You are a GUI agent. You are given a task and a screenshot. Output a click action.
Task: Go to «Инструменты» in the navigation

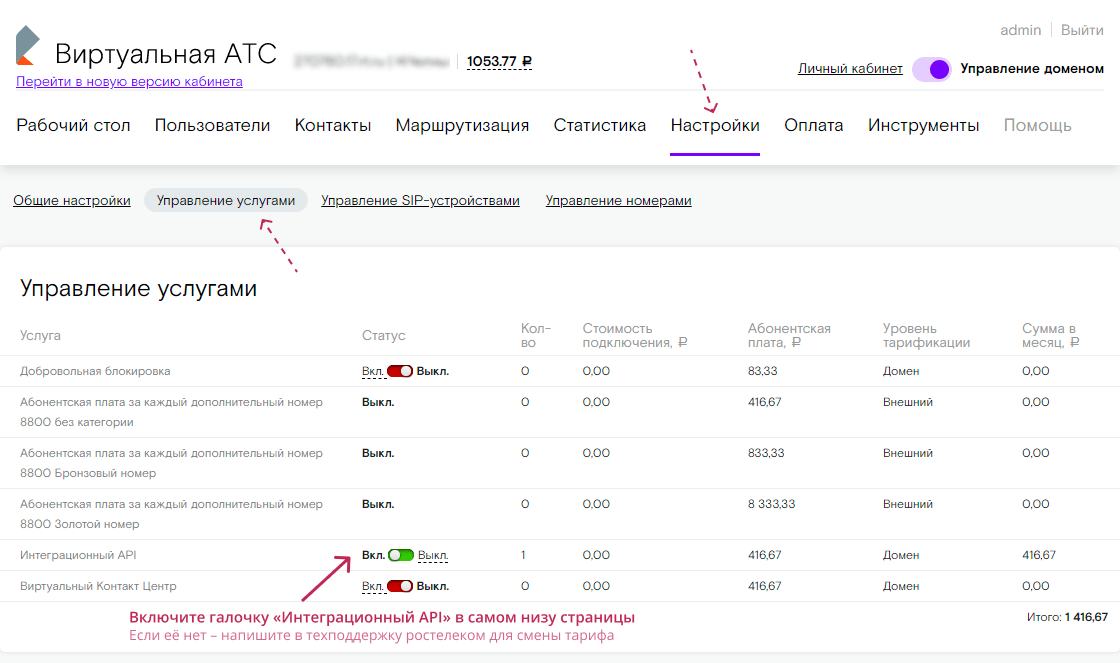923,125
